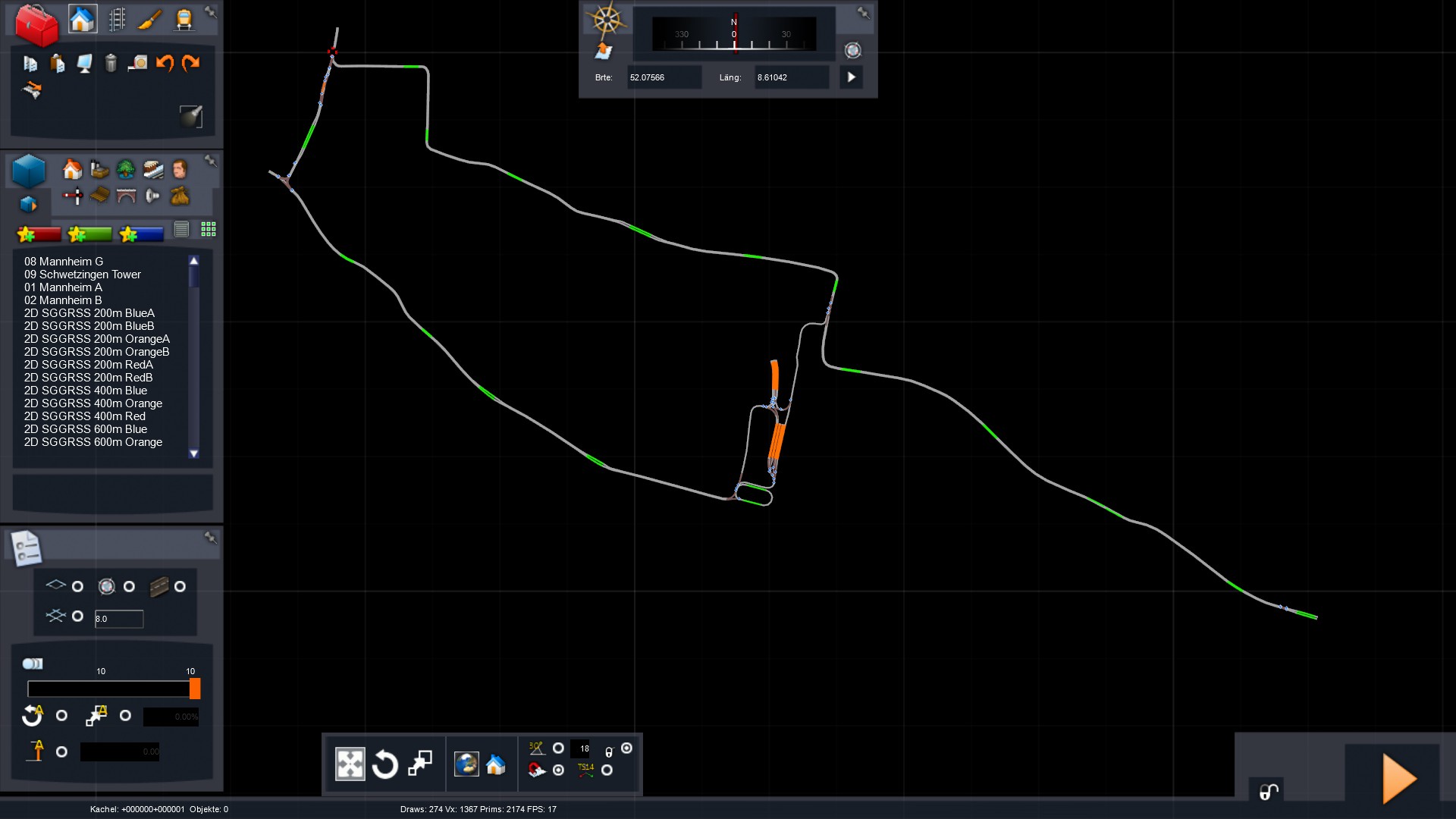The height and width of the screenshot is (819, 1456).
Task: Click the 8.0 grid value field
Action: pos(118,619)
